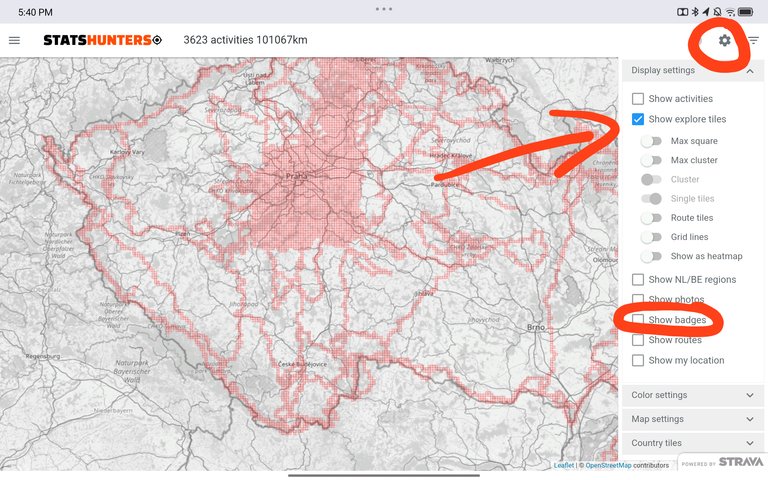The width and height of the screenshot is (768, 480).
Task: Toggle the Max square switch
Action: [x=652, y=141]
